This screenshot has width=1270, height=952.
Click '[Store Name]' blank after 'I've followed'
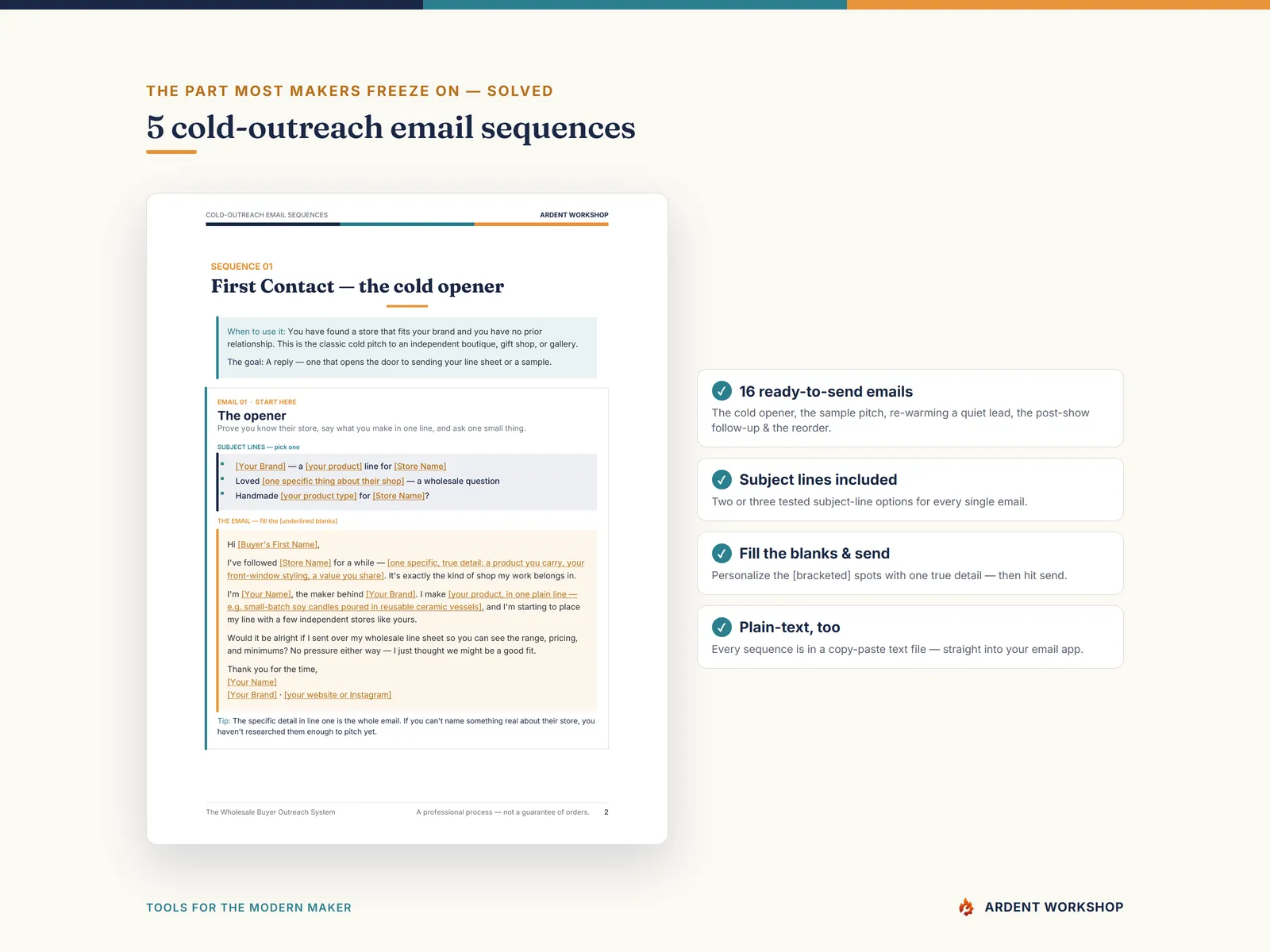click(305, 562)
